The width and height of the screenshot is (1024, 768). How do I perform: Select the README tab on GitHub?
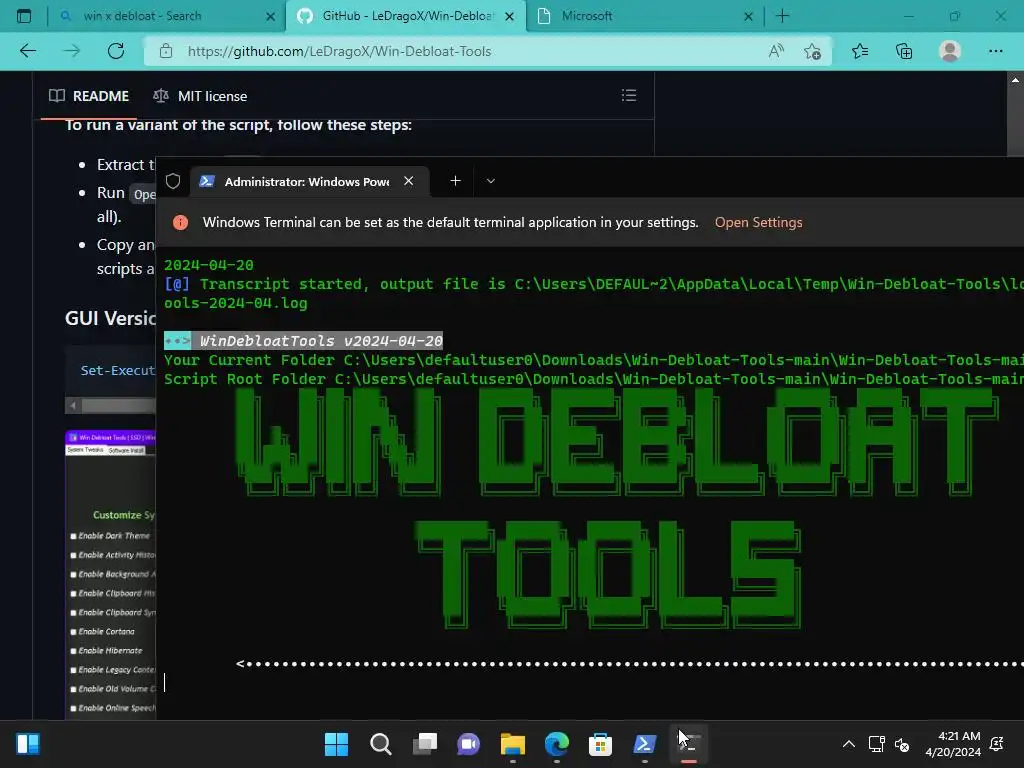(89, 96)
